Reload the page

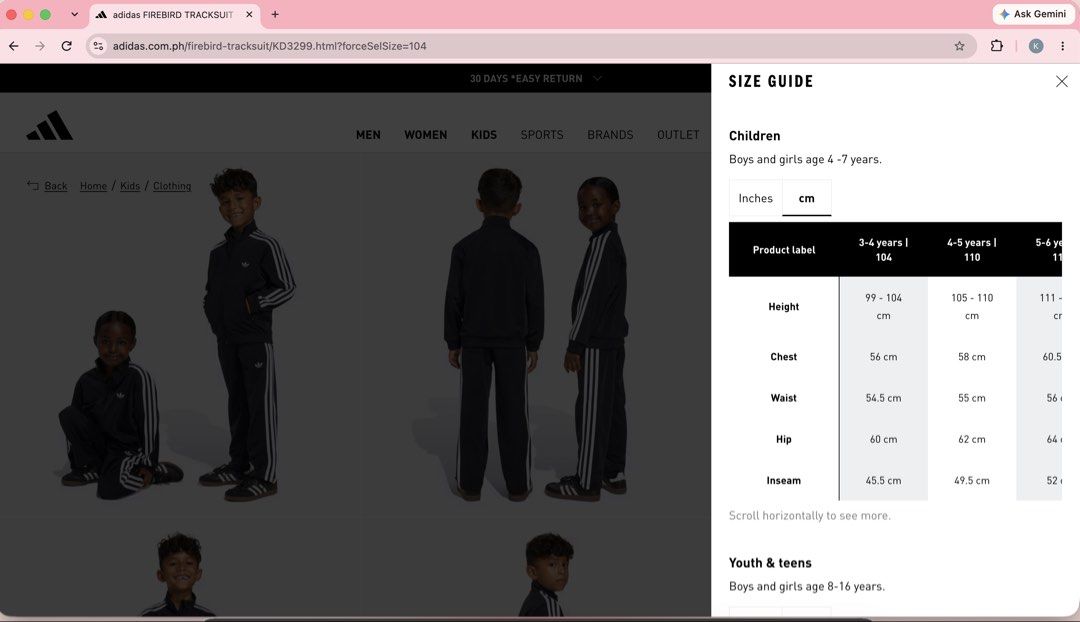pyautogui.click(x=66, y=46)
